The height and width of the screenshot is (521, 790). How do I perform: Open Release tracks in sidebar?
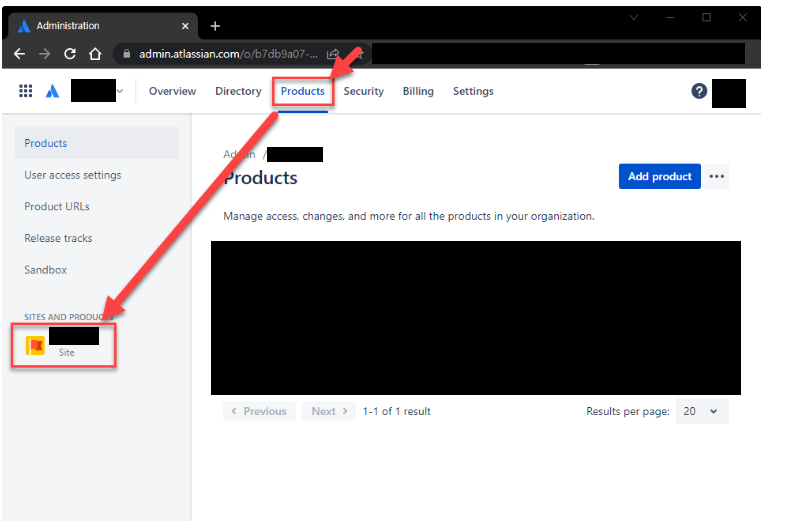tap(58, 238)
